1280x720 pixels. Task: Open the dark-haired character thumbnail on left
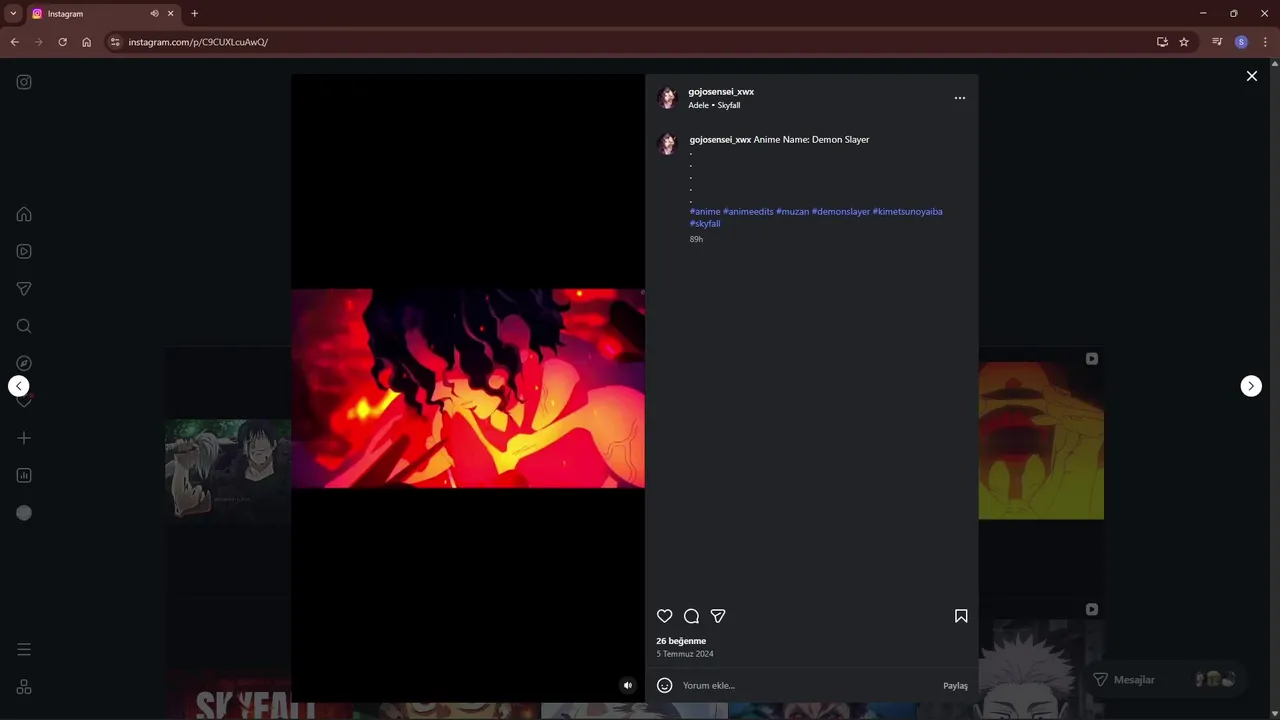[228, 470]
